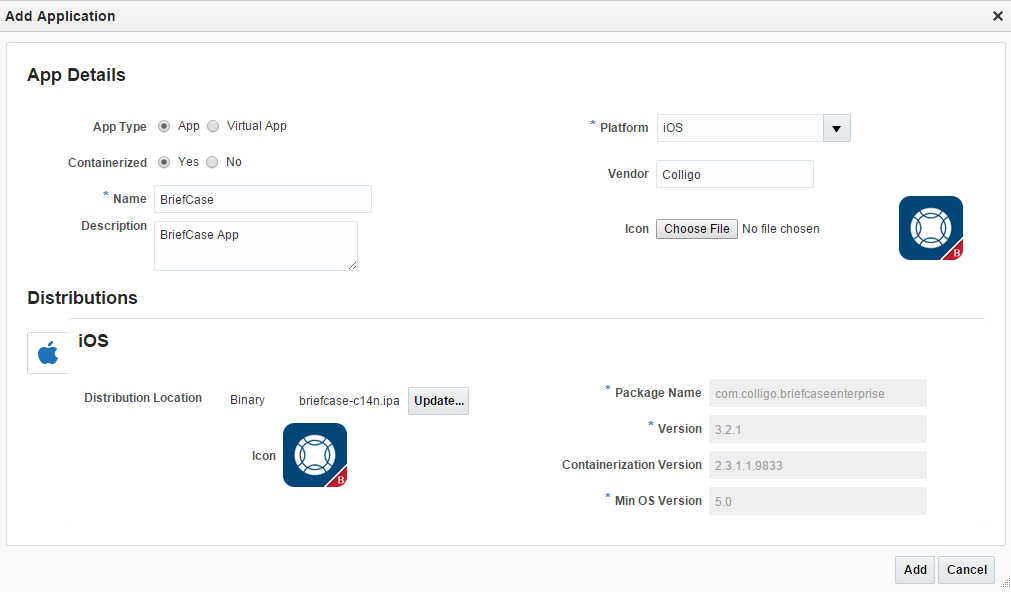The height and width of the screenshot is (592, 1011).
Task: Click the Platform field showing iOS
Action: [740, 128]
